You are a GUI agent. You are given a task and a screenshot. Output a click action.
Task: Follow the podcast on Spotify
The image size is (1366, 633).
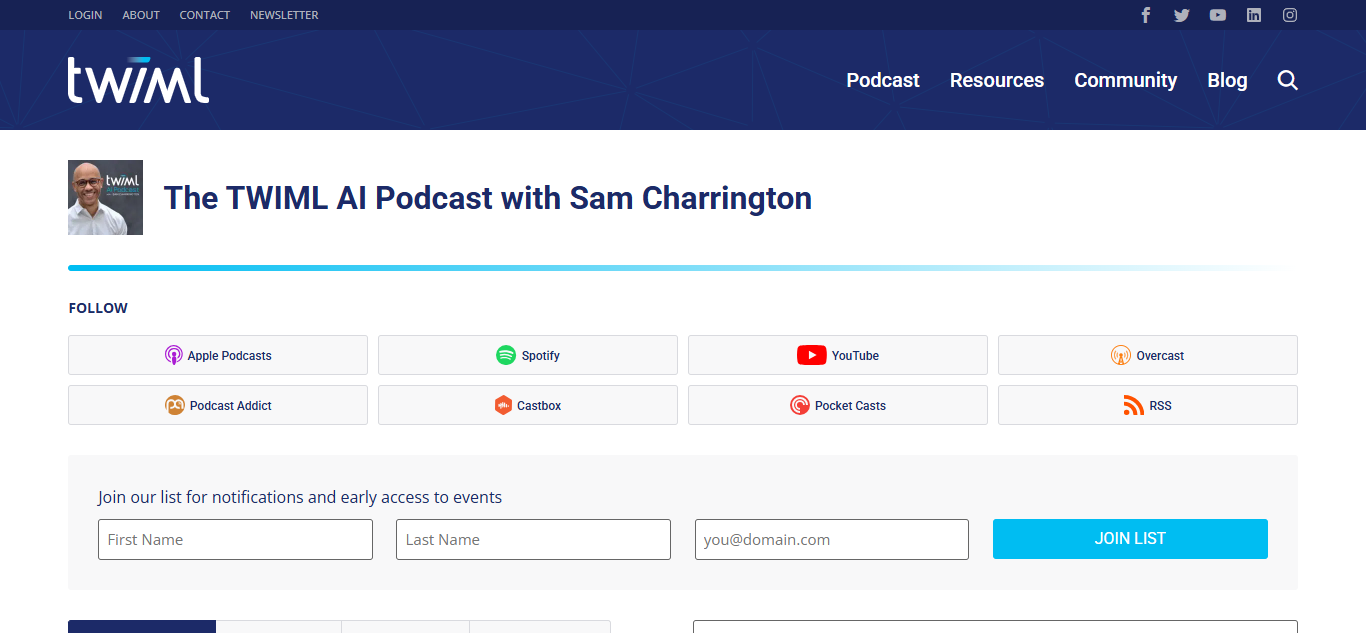click(x=528, y=355)
